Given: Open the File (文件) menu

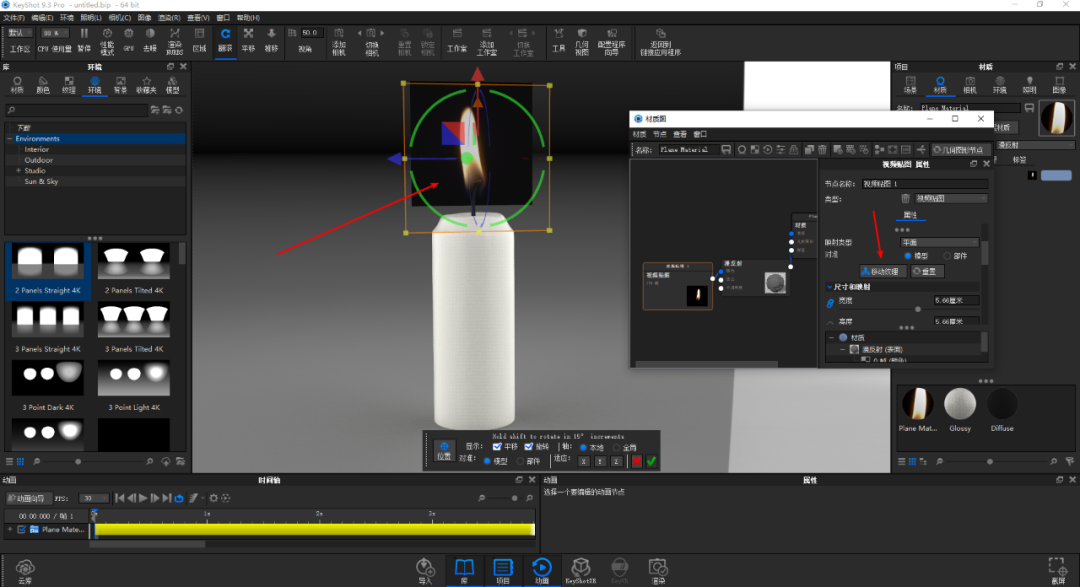Looking at the screenshot, I should click(x=14, y=18).
